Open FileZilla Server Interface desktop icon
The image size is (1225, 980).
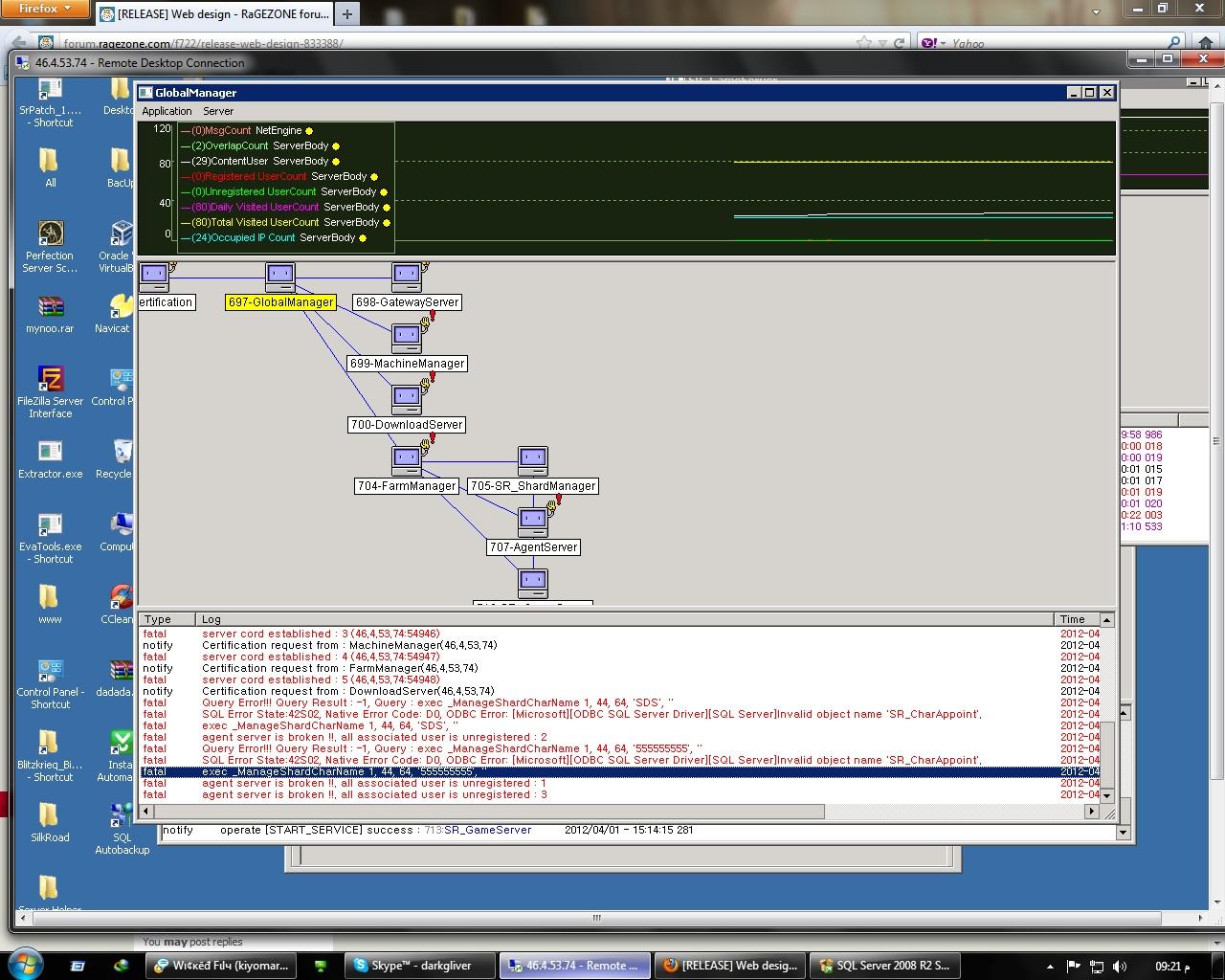click(x=50, y=379)
